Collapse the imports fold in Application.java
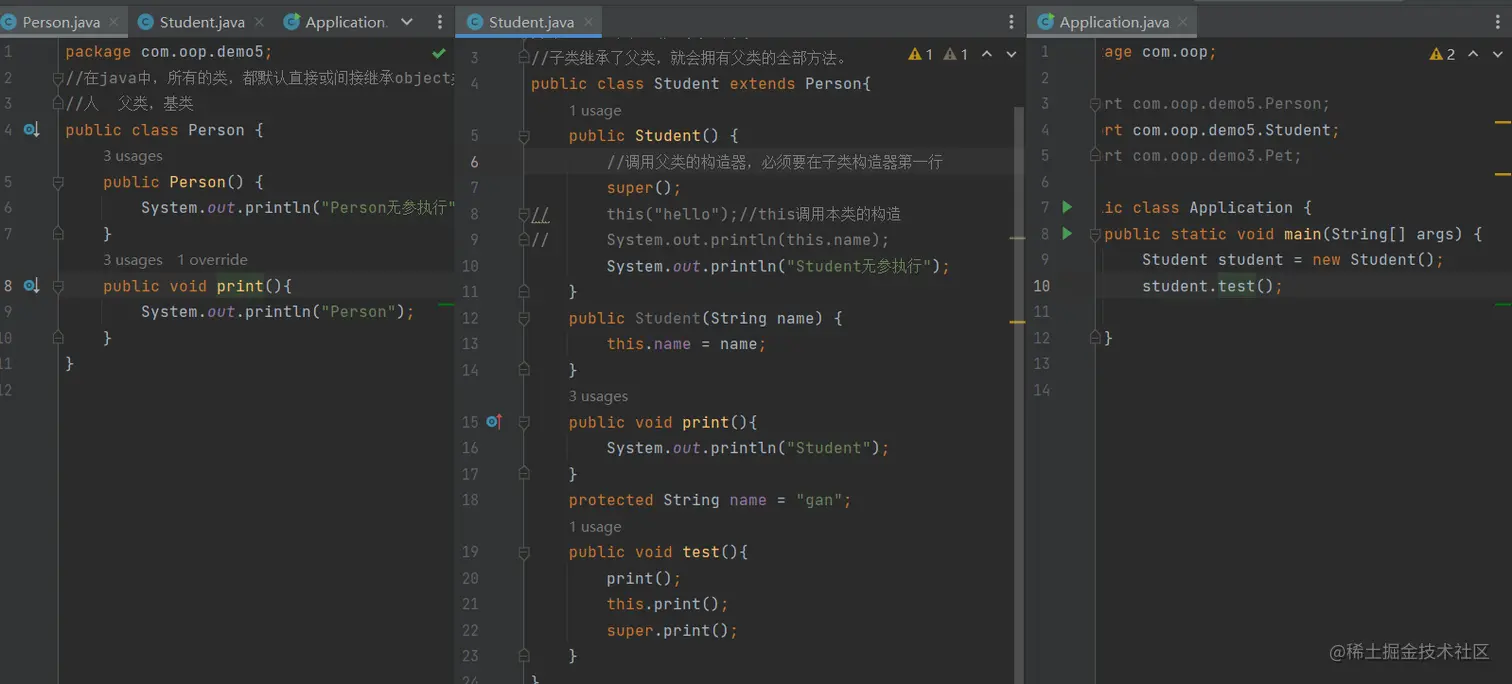The image size is (1512, 684). click(1096, 104)
